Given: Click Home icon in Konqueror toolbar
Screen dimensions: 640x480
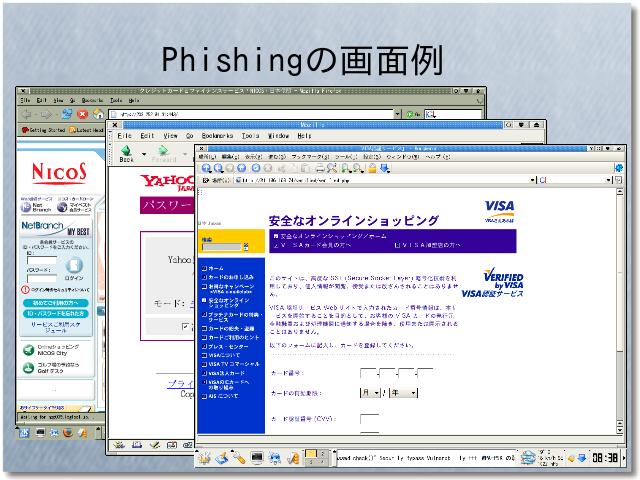Looking at the screenshot, I should (x=242, y=168).
